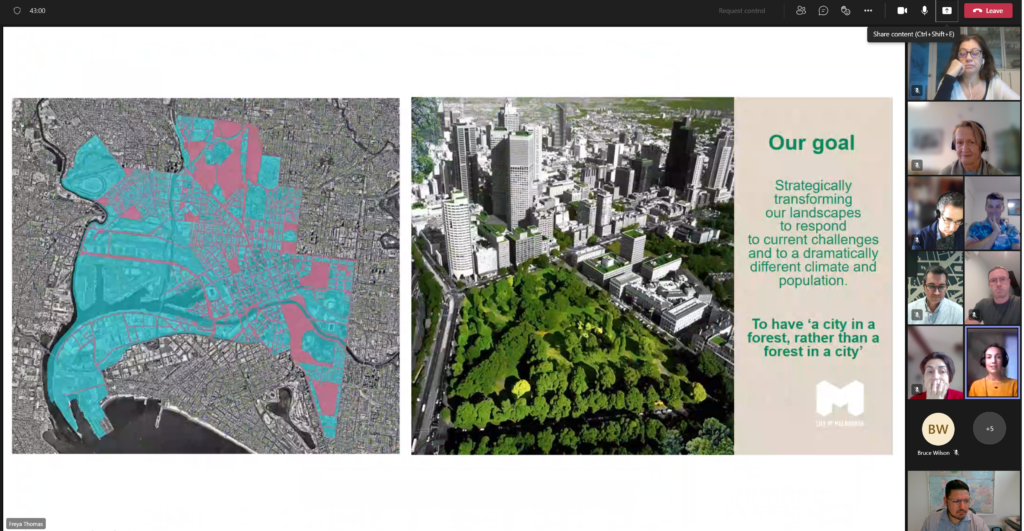Click the shared Melbourne city map image
1024x531 pixels.
pos(205,275)
